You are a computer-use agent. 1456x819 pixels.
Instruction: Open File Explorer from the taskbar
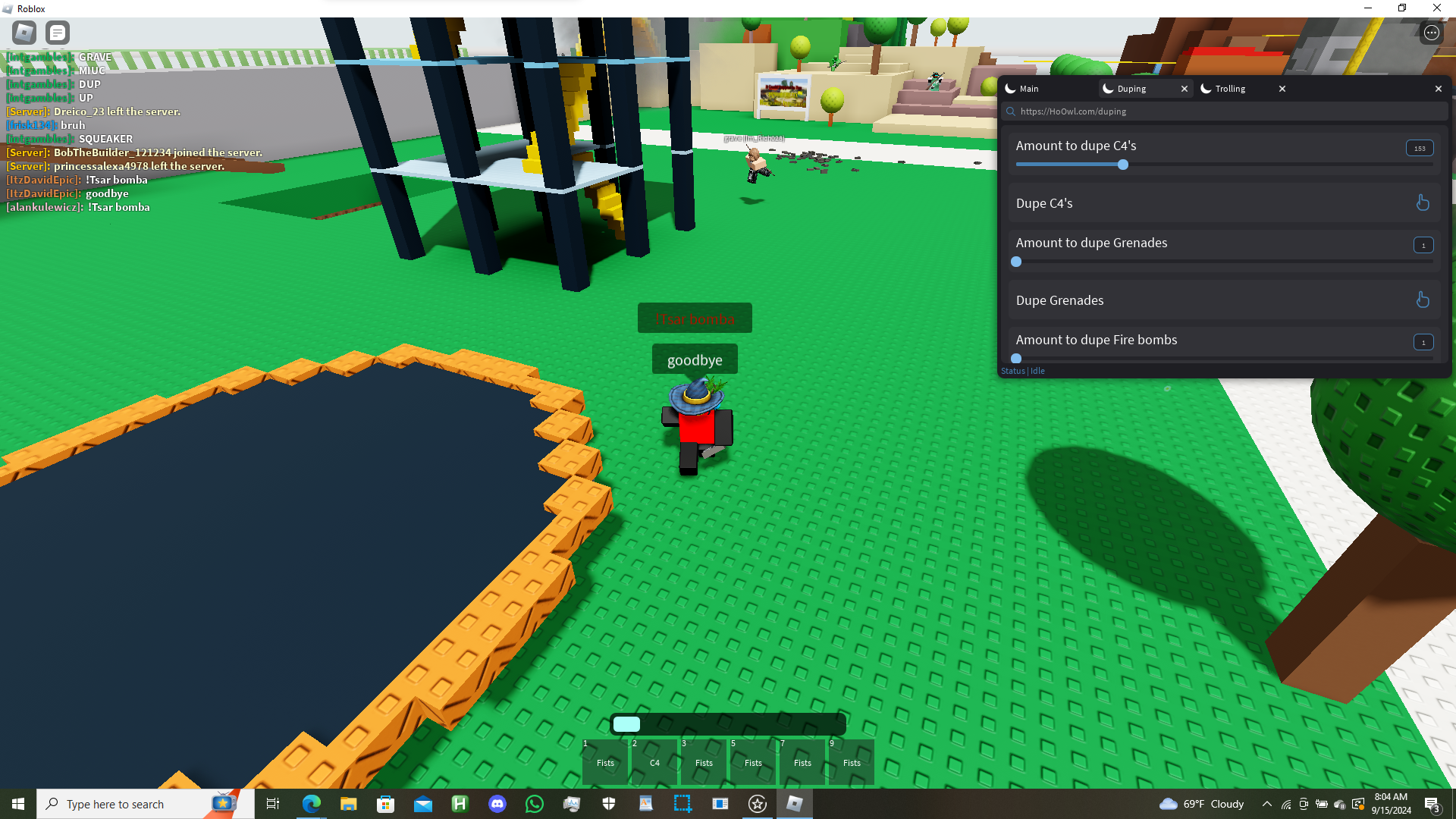[348, 804]
